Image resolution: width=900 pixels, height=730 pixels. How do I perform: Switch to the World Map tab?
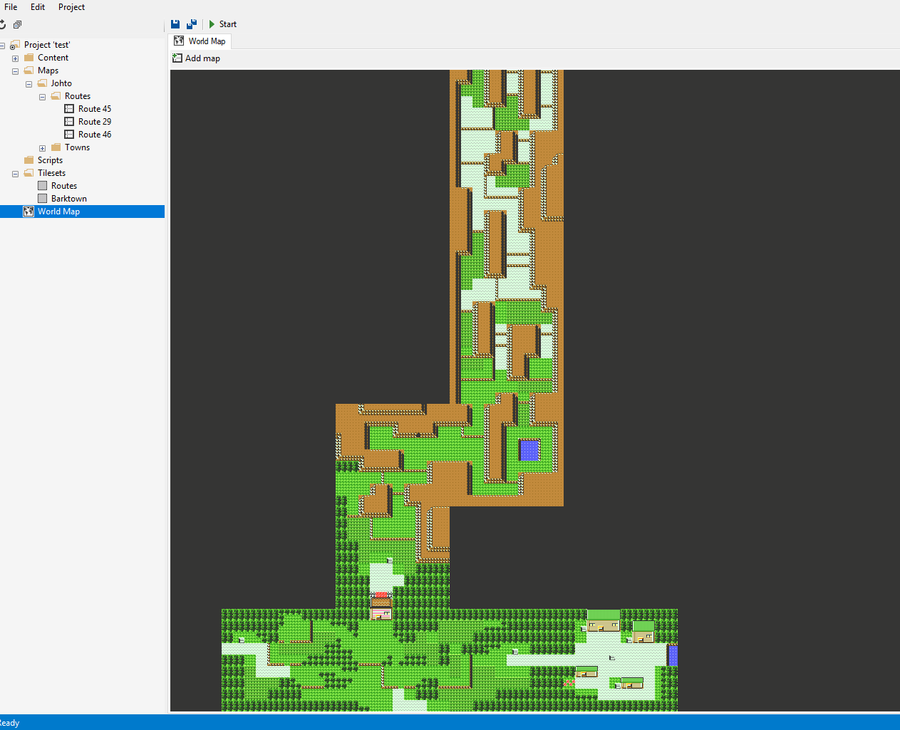click(200, 41)
